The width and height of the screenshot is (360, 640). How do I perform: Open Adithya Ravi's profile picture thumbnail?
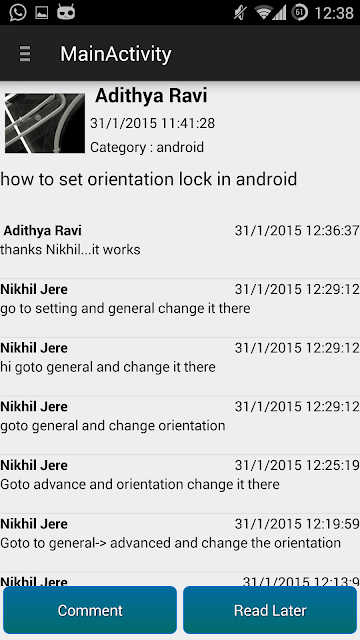click(x=45, y=123)
